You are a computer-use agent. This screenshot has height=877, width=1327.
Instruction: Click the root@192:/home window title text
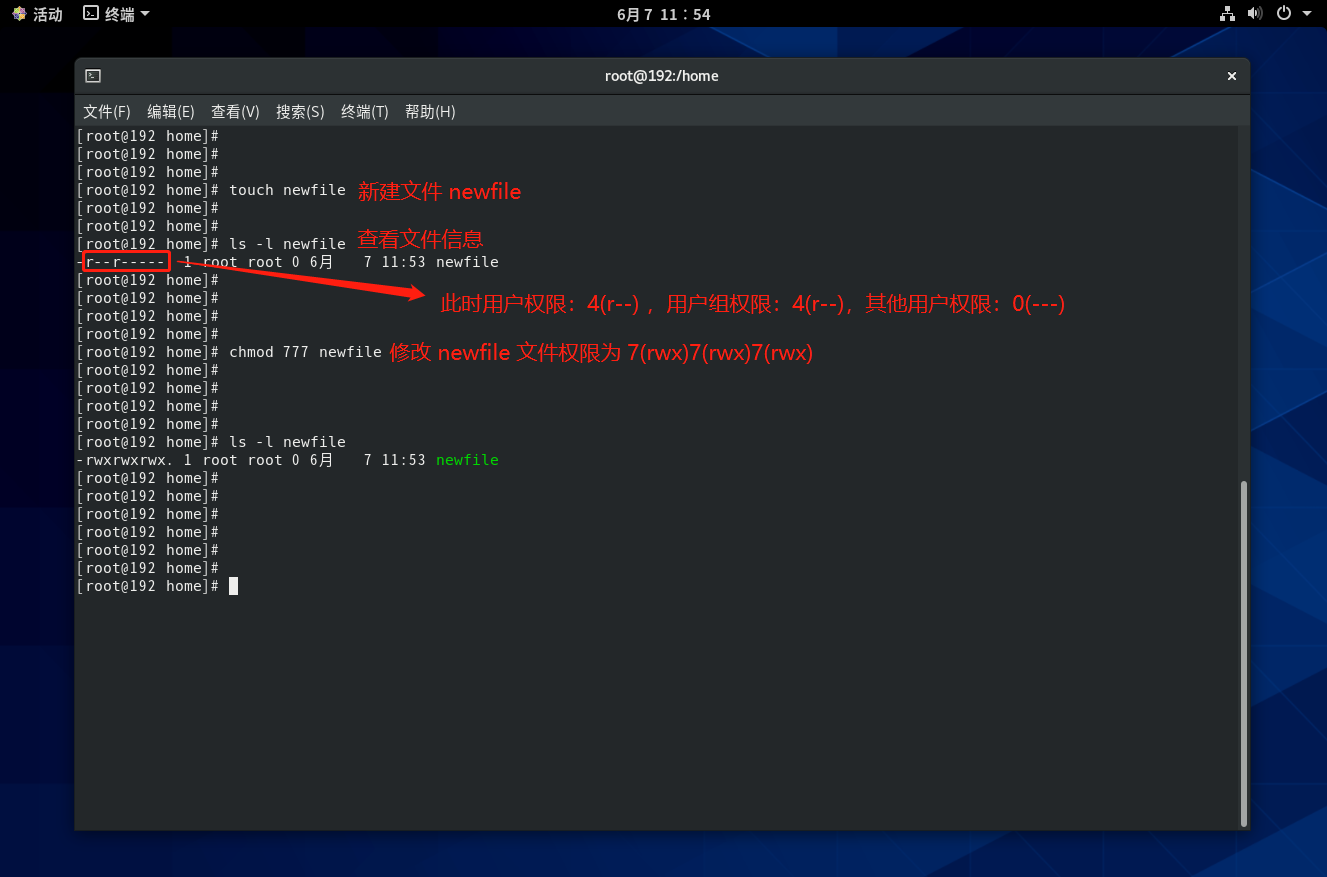click(661, 76)
